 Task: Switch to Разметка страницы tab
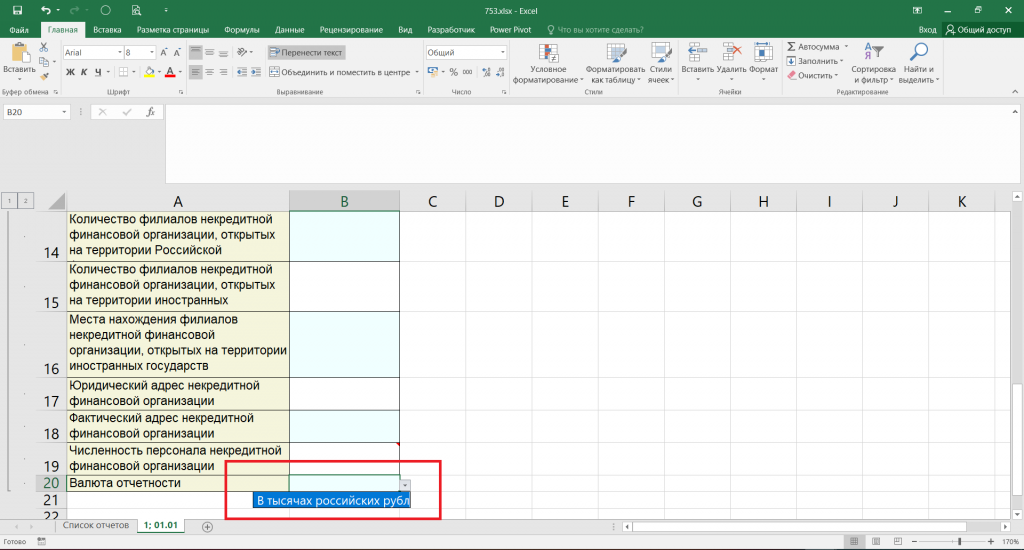click(172, 29)
